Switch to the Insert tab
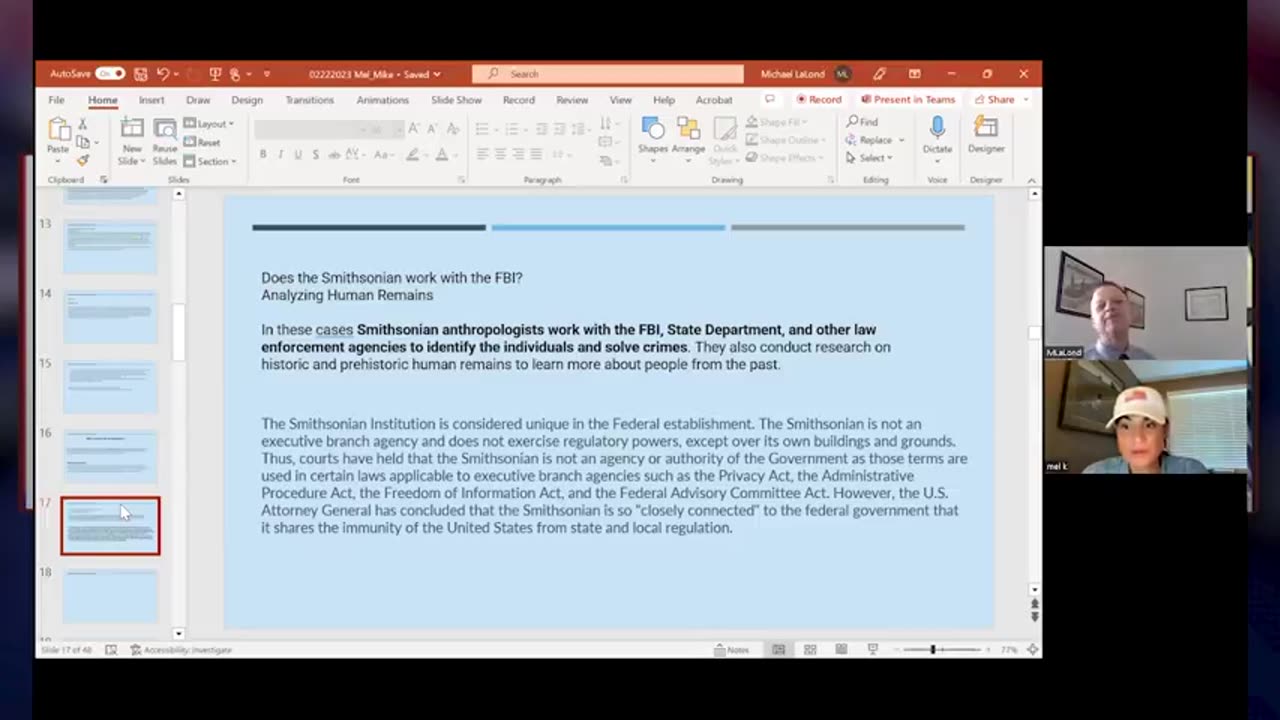The width and height of the screenshot is (1280, 720). point(151,100)
